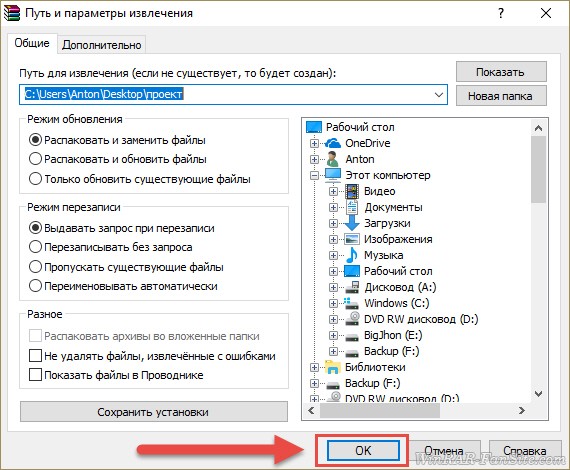Image resolution: width=570 pixels, height=470 pixels.
Task: Expand the OneDrive tree node
Action: tap(314, 143)
